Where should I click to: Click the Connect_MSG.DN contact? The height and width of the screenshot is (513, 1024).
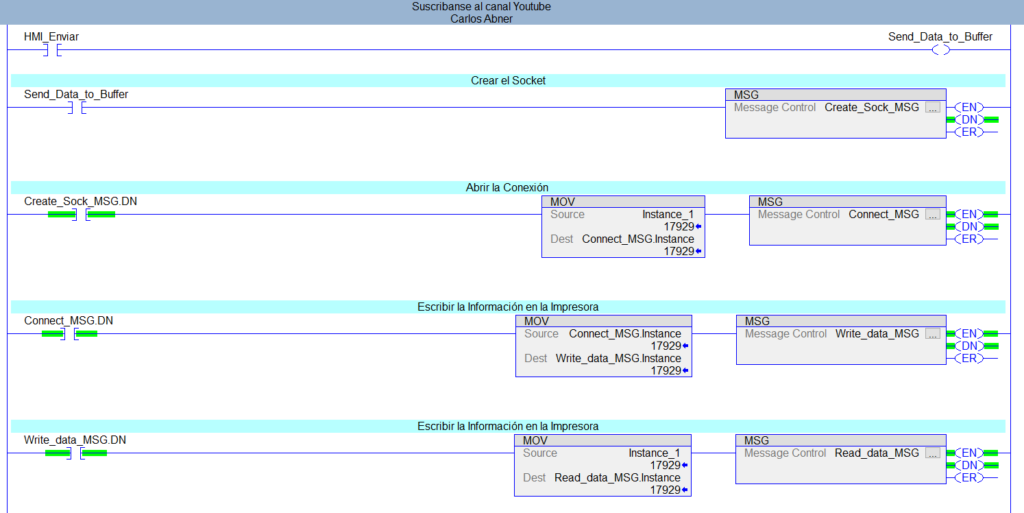pos(70,333)
